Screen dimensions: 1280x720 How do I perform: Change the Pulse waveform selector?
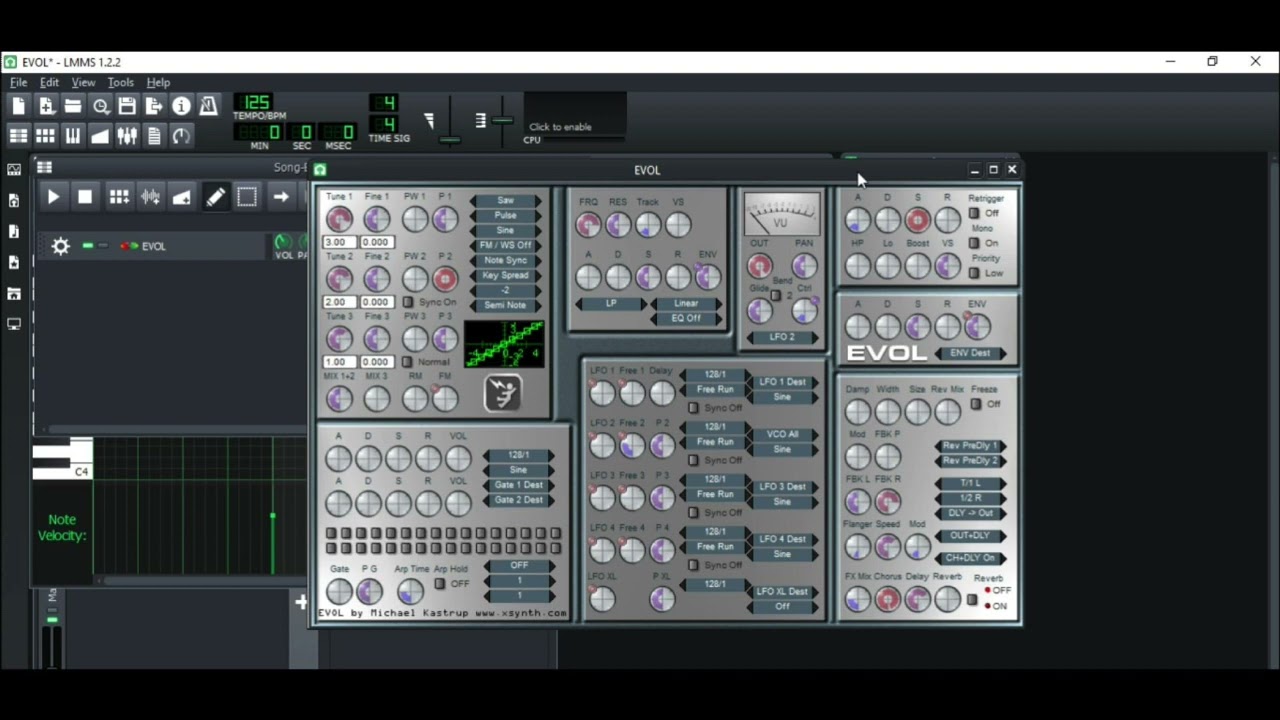tap(505, 215)
